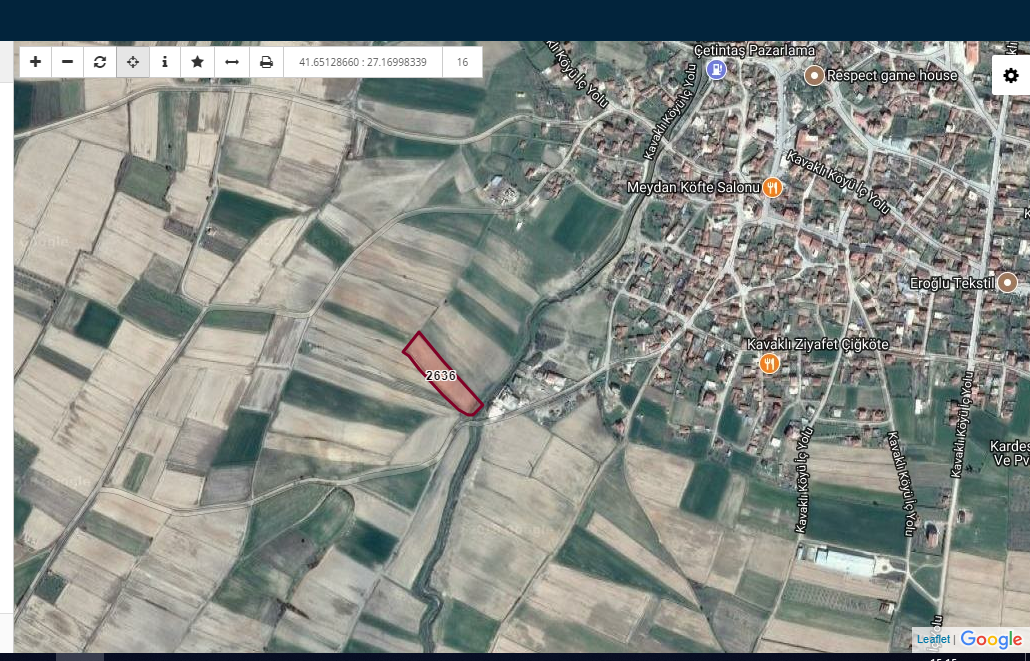Click Meydan Köfte Salonu restaurant marker
Screen dimensions: 1030x661
pos(772,188)
